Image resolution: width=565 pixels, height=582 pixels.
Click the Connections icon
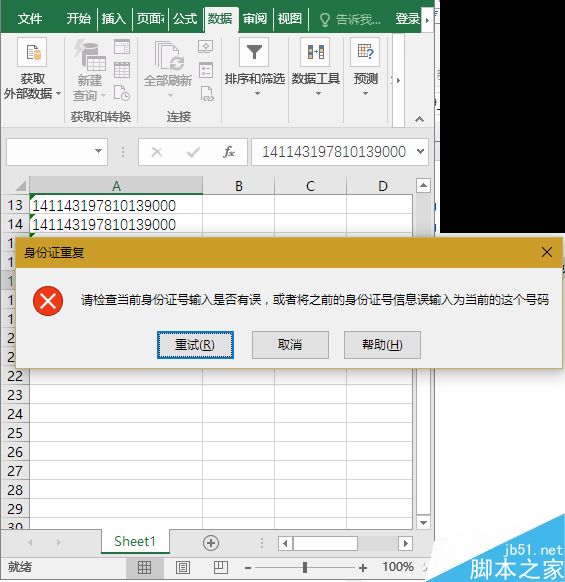point(206,47)
